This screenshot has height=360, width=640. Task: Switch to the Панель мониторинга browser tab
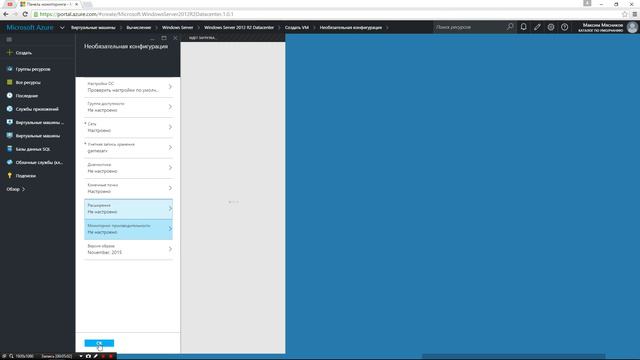point(49,4)
